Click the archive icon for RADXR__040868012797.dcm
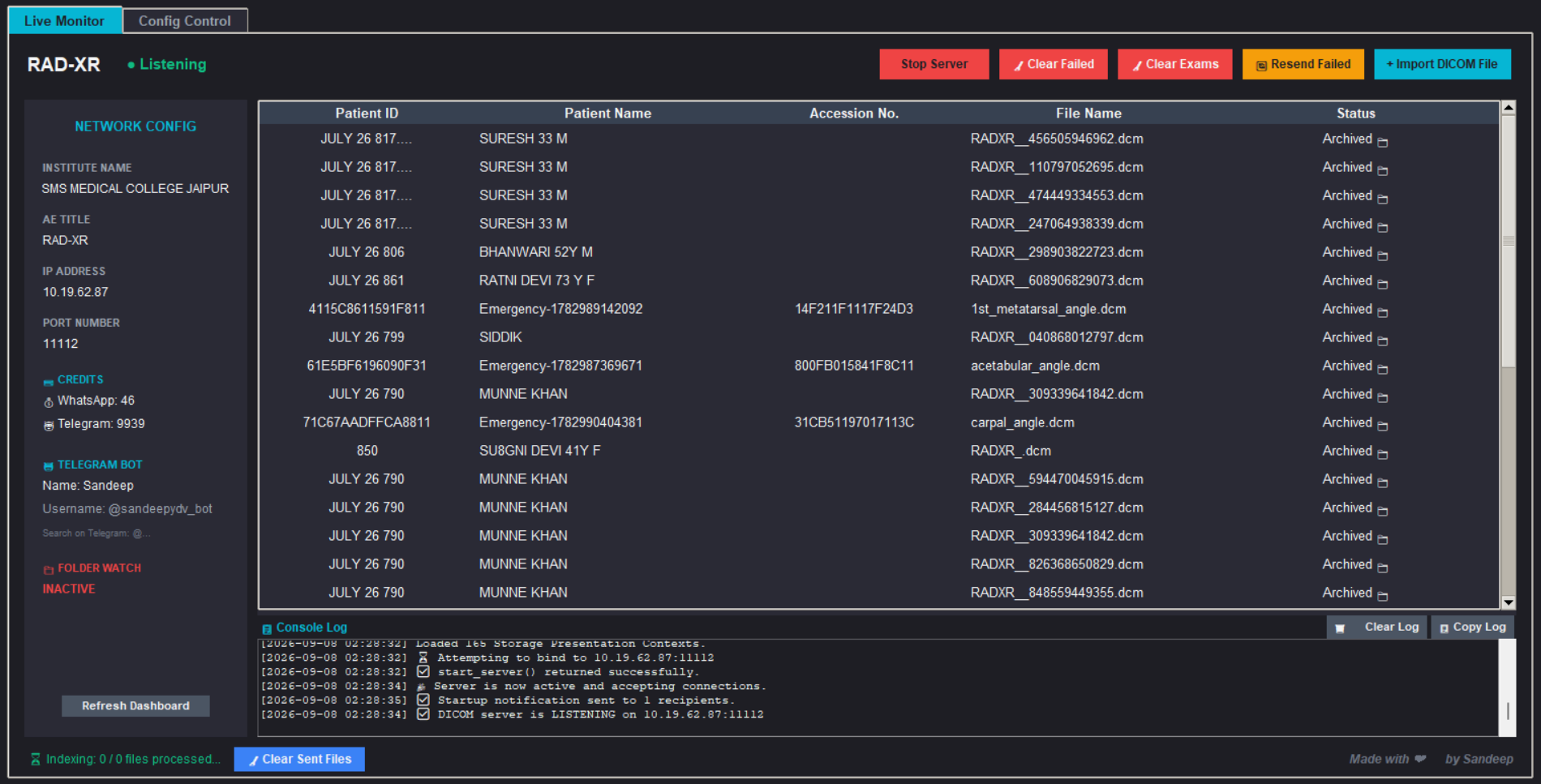 (x=1383, y=341)
